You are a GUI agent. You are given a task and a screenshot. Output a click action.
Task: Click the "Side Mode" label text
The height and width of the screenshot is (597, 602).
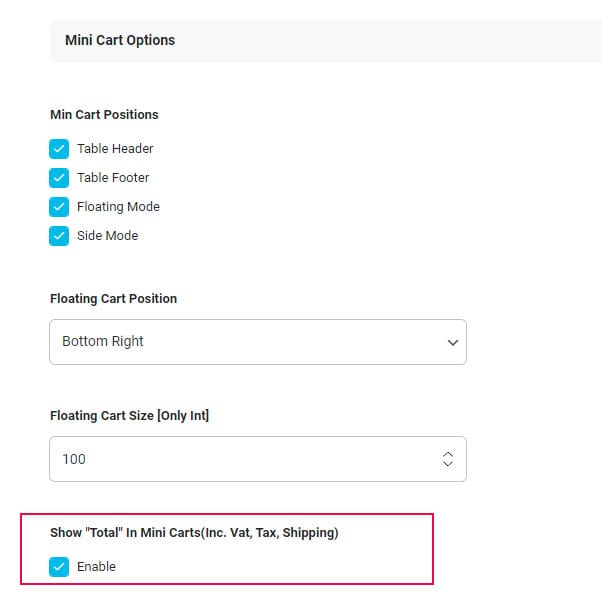pos(107,236)
